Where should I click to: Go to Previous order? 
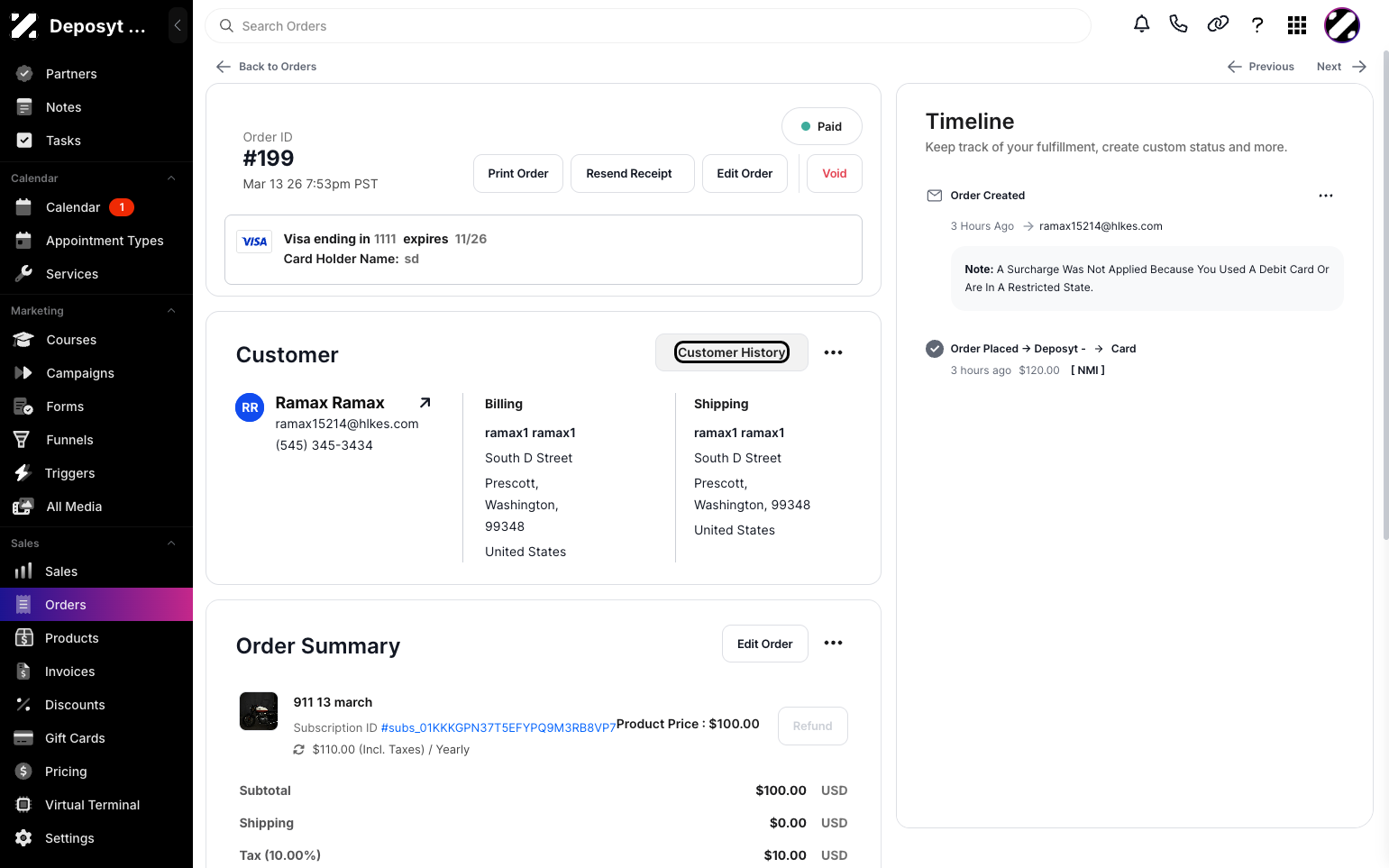1260,67
